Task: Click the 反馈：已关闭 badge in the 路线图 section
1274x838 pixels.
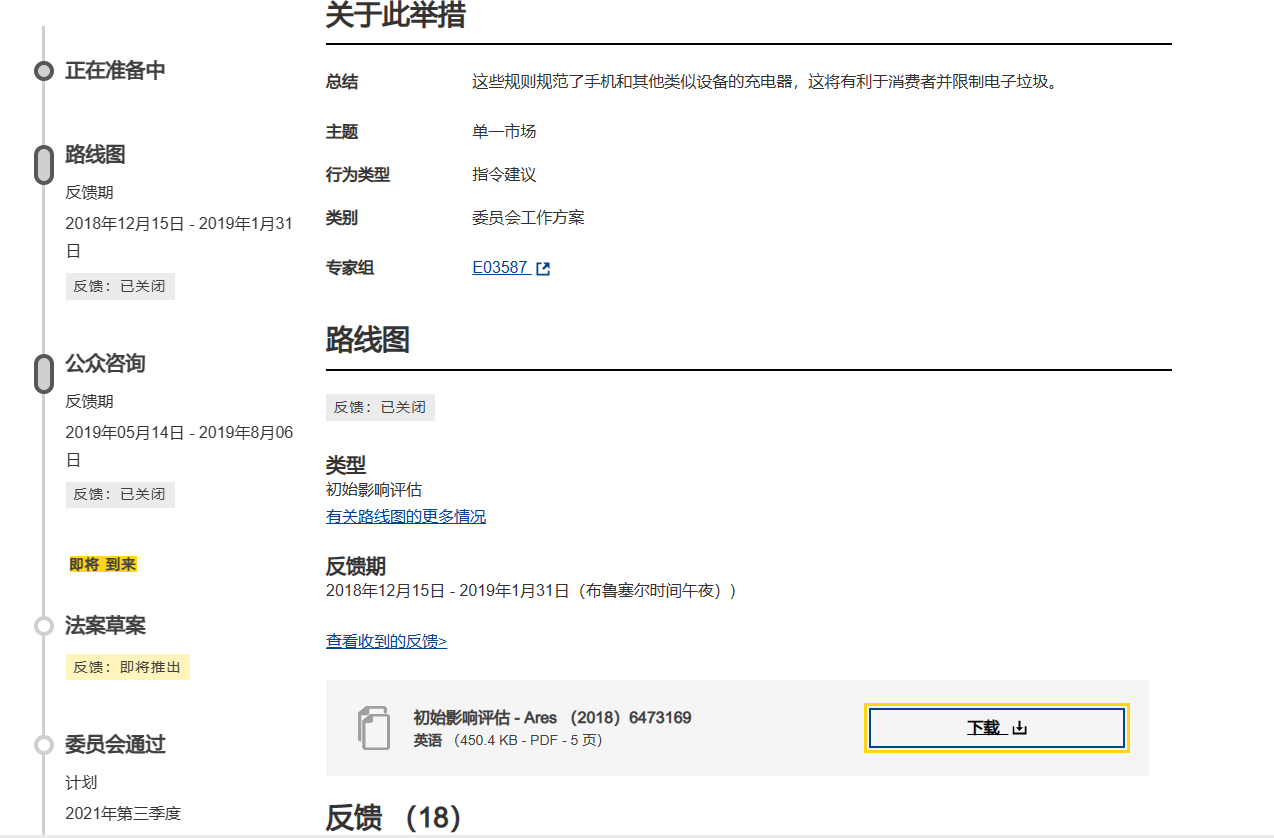Action: pos(380,407)
